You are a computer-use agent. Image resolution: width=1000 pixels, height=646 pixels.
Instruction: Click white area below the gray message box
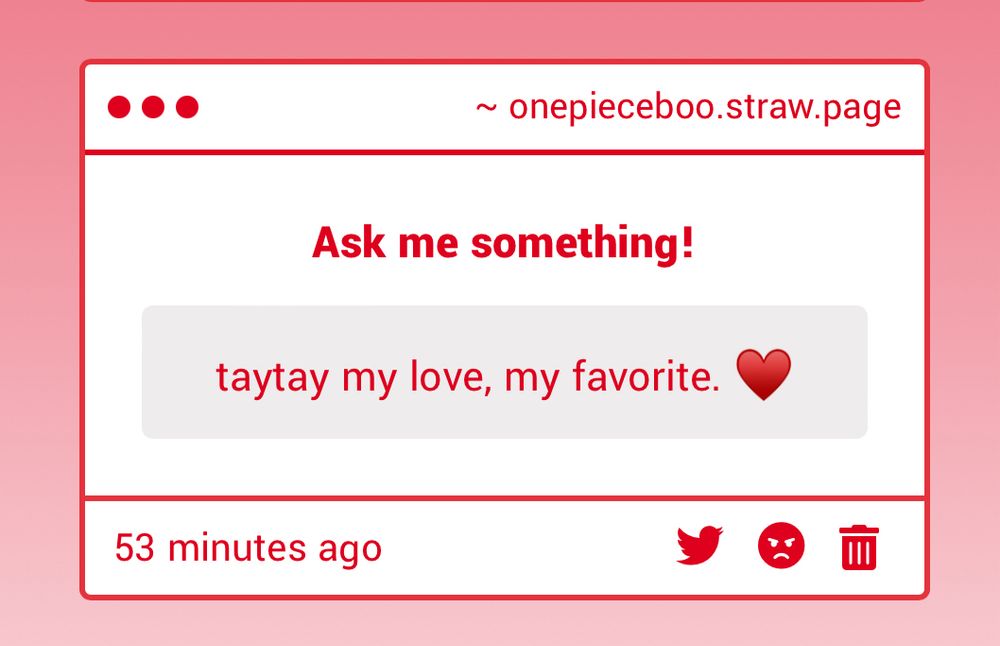503,467
